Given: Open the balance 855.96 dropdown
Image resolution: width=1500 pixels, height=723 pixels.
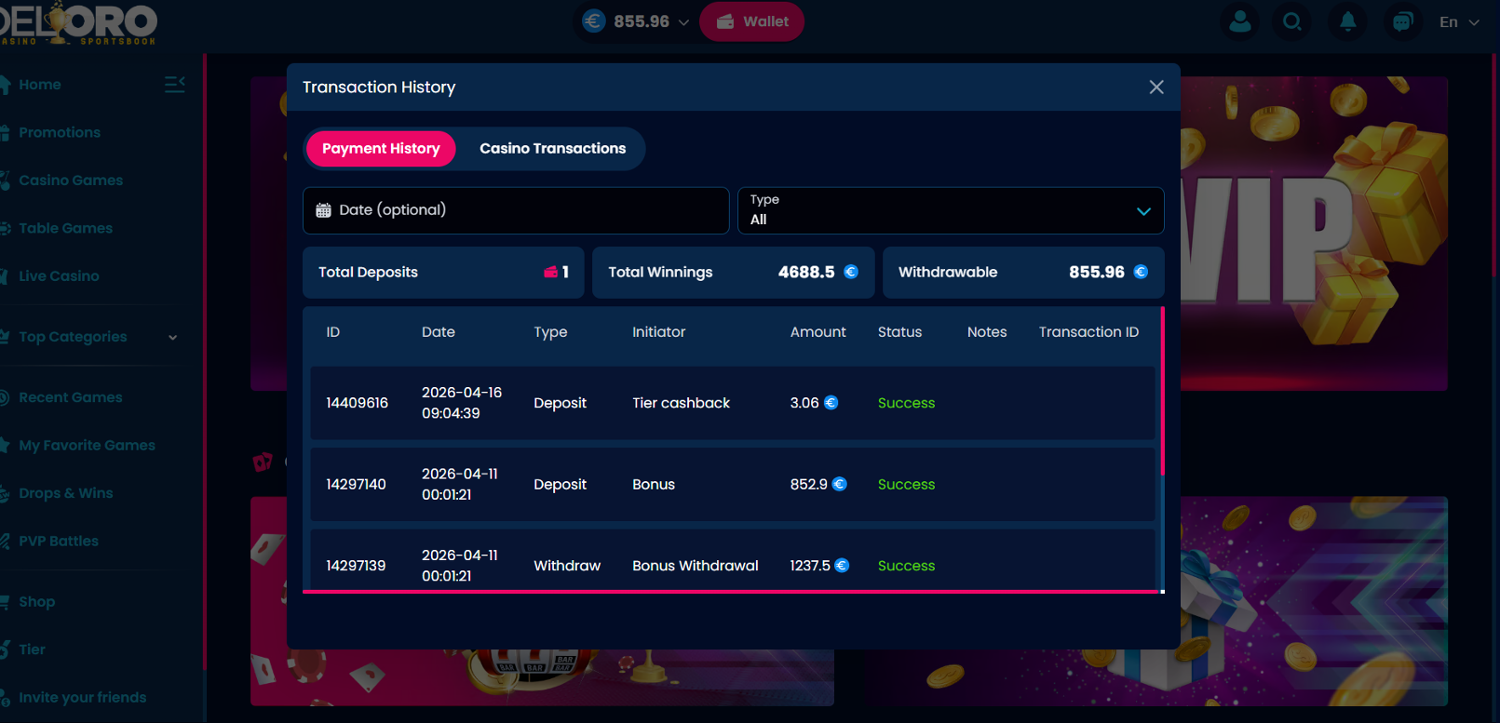Looking at the screenshot, I should coord(636,21).
